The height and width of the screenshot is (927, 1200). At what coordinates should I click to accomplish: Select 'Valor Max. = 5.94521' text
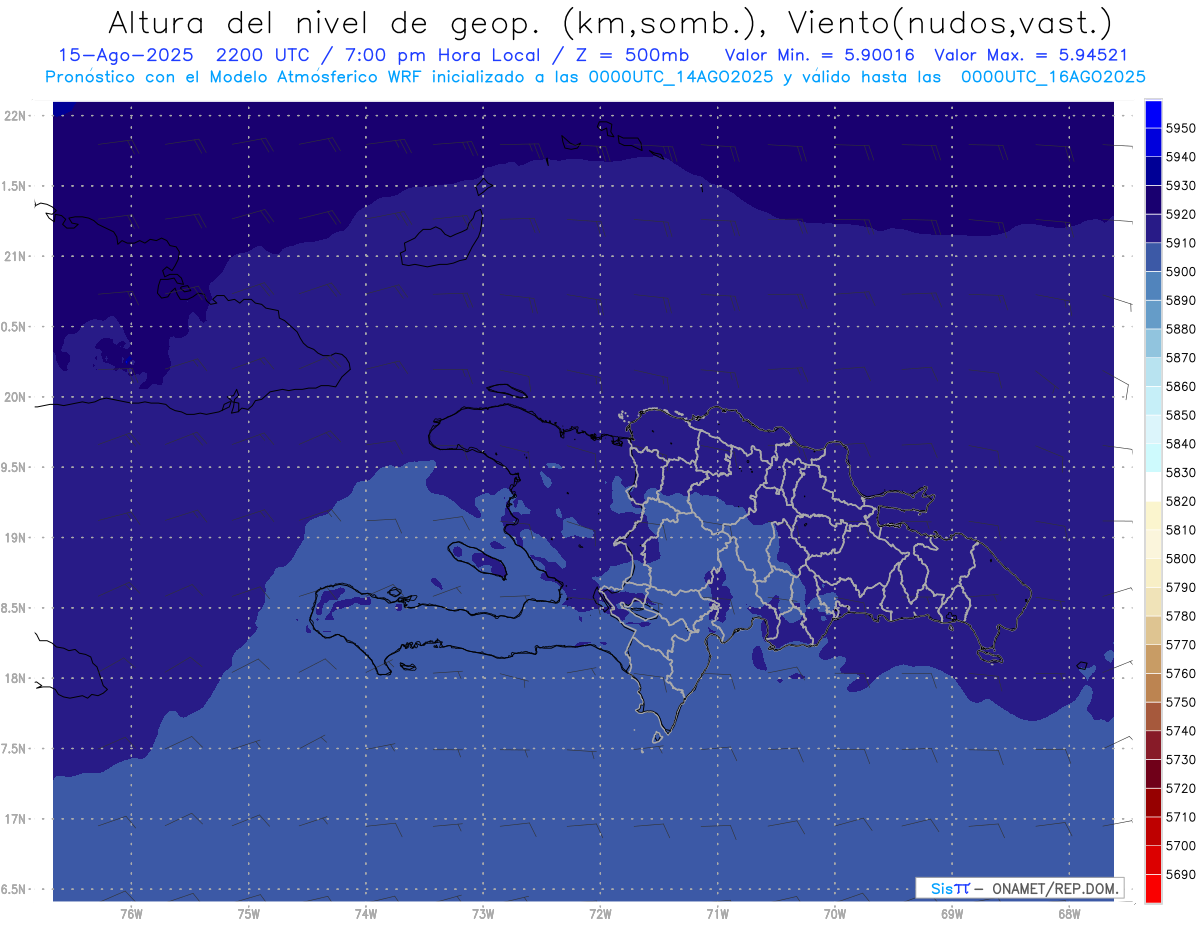(x=1030, y=55)
